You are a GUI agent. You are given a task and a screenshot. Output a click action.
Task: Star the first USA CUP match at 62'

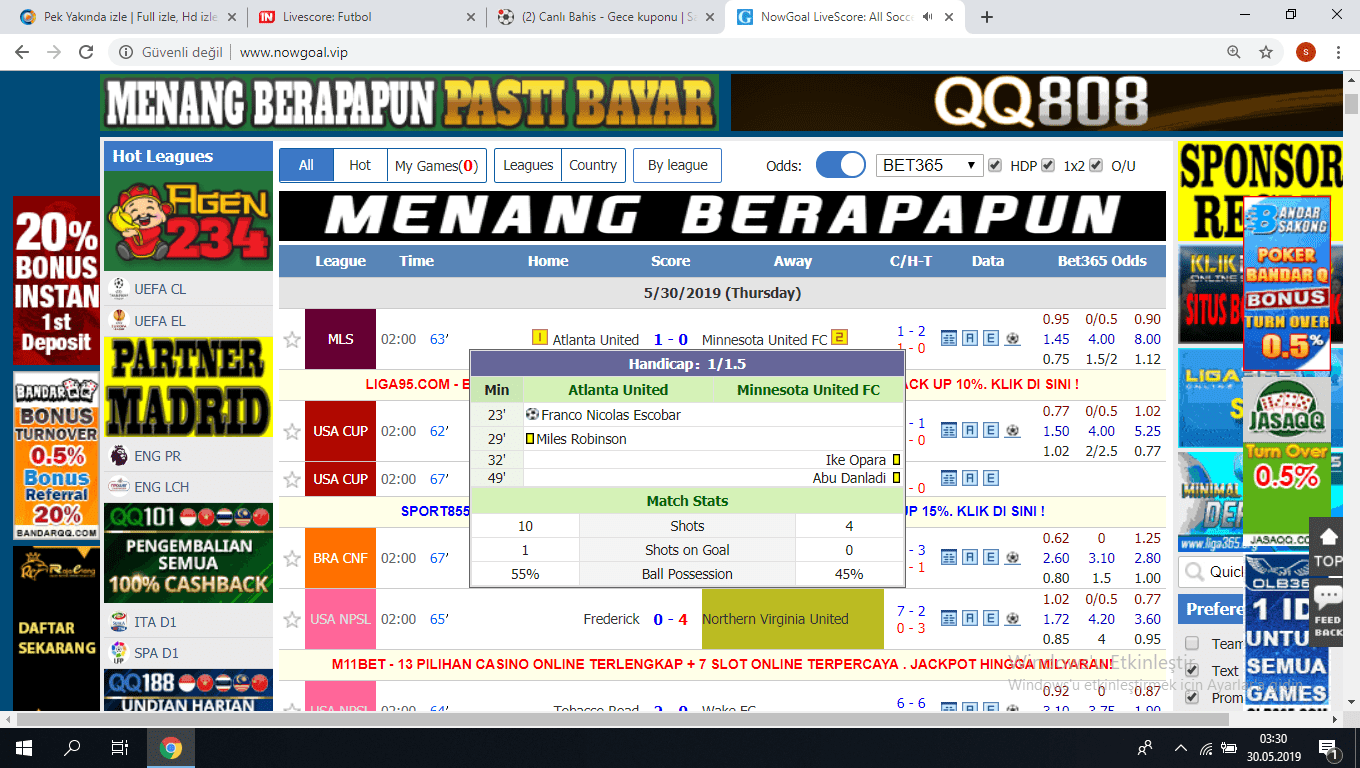click(x=291, y=431)
